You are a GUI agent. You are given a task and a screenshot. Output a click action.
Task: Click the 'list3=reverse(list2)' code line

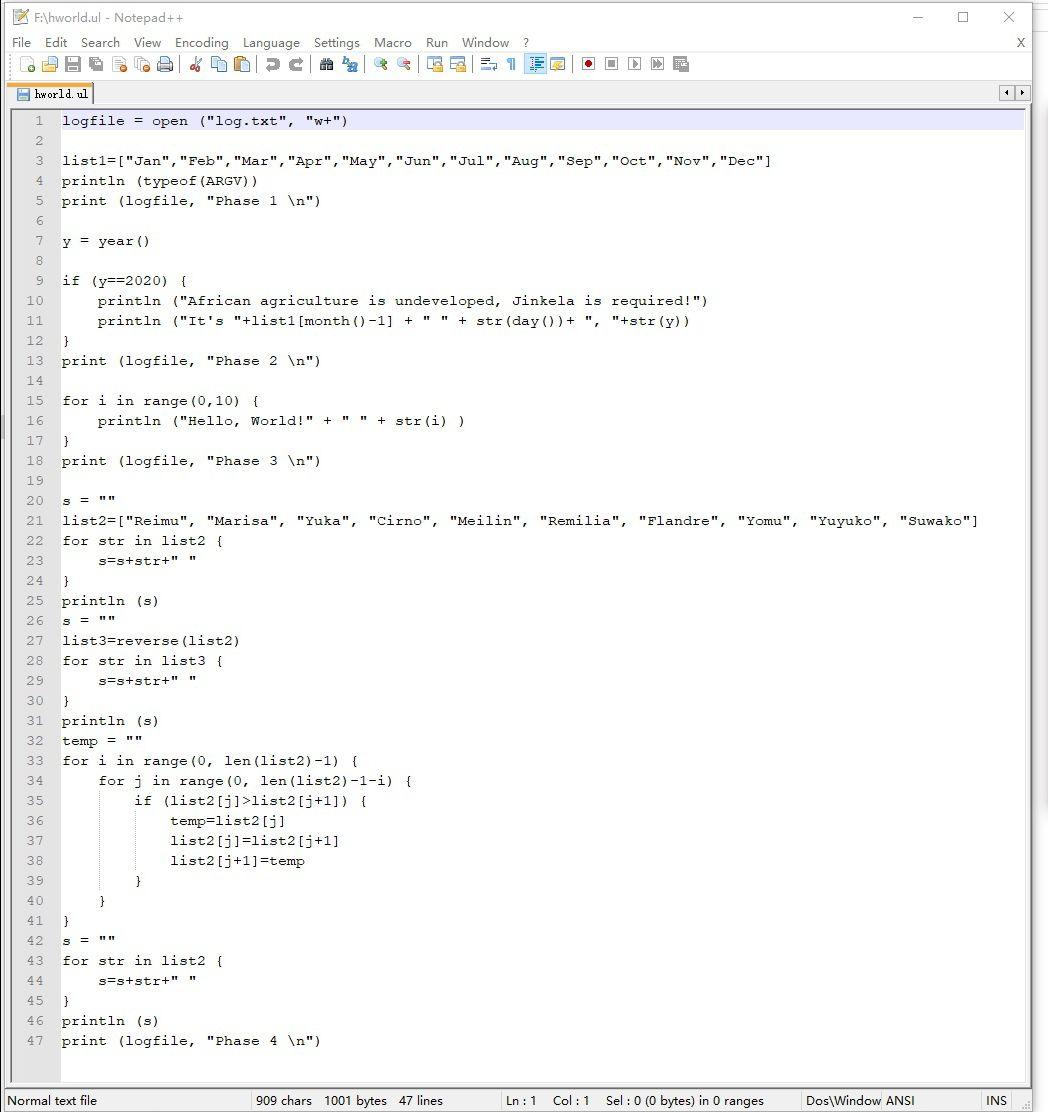click(x=151, y=640)
